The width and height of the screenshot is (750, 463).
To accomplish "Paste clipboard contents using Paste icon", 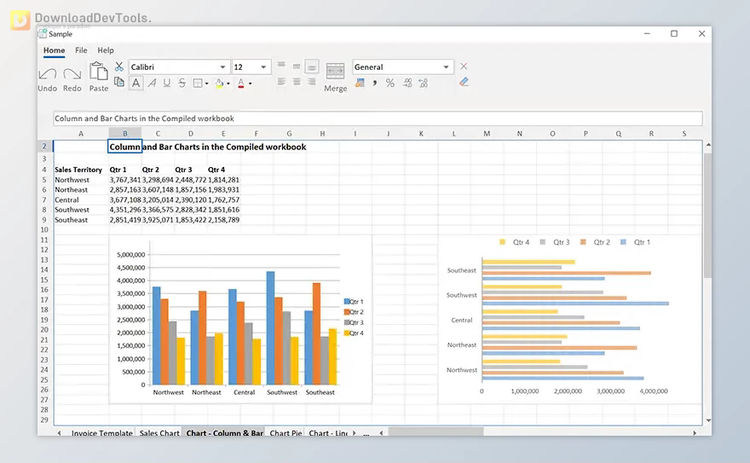I will (x=99, y=73).
